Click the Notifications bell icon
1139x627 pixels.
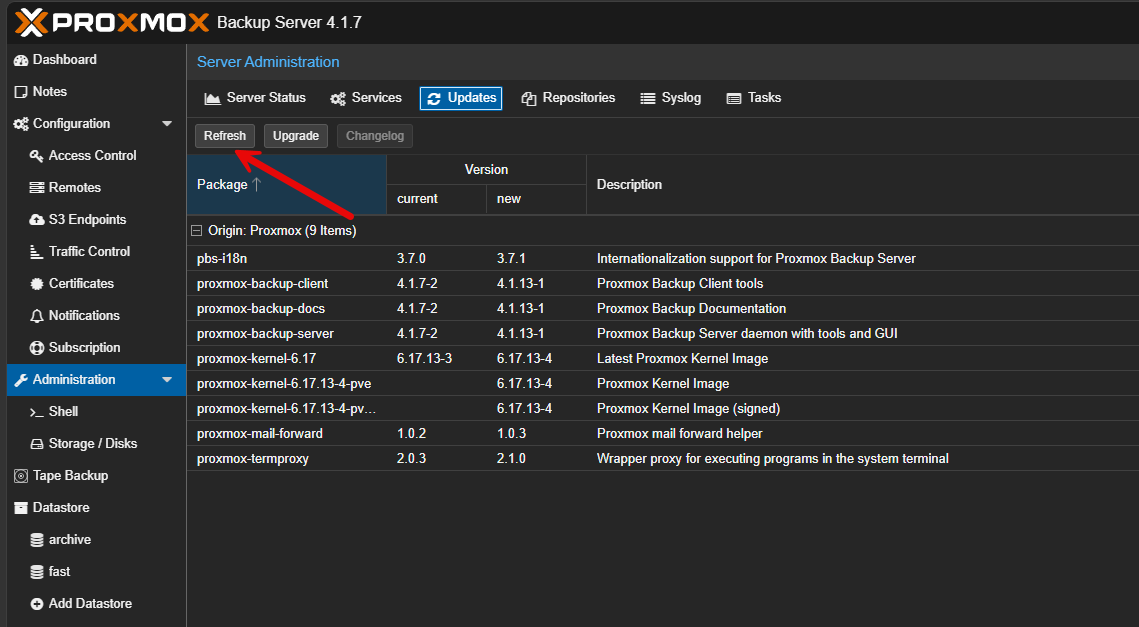click(x=36, y=316)
